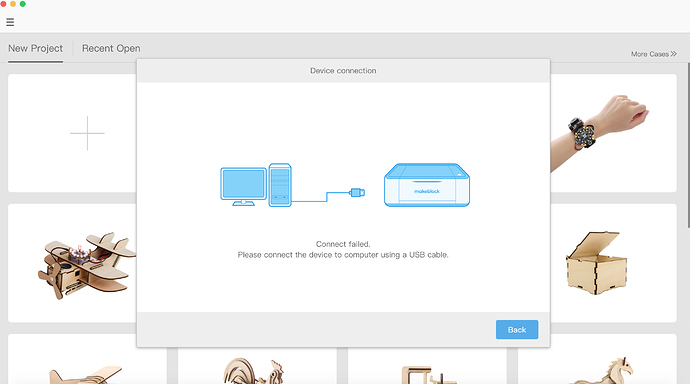Viewport: 690px width, 384px height.
Task: Click the green maximize window button
Action: point(22,4)
